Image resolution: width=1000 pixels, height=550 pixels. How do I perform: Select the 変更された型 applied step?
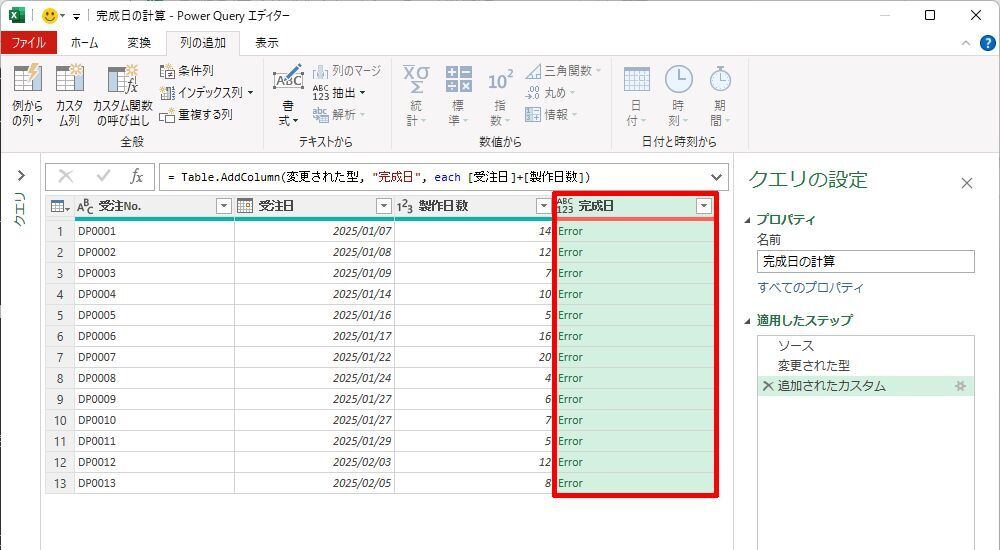(813, 366)
